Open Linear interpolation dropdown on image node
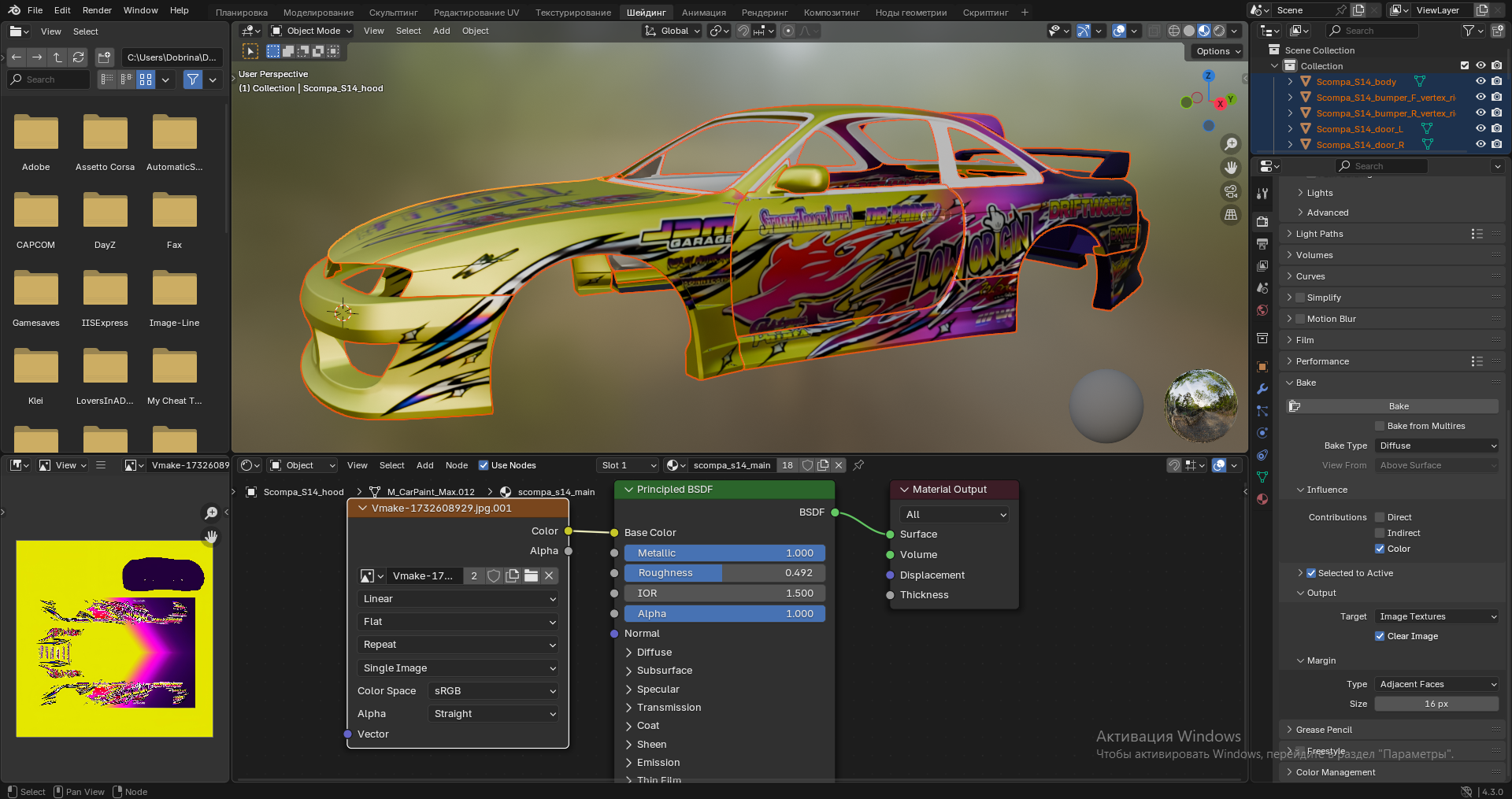Viewport: 1512px width, 799px height. coord(458,599)
